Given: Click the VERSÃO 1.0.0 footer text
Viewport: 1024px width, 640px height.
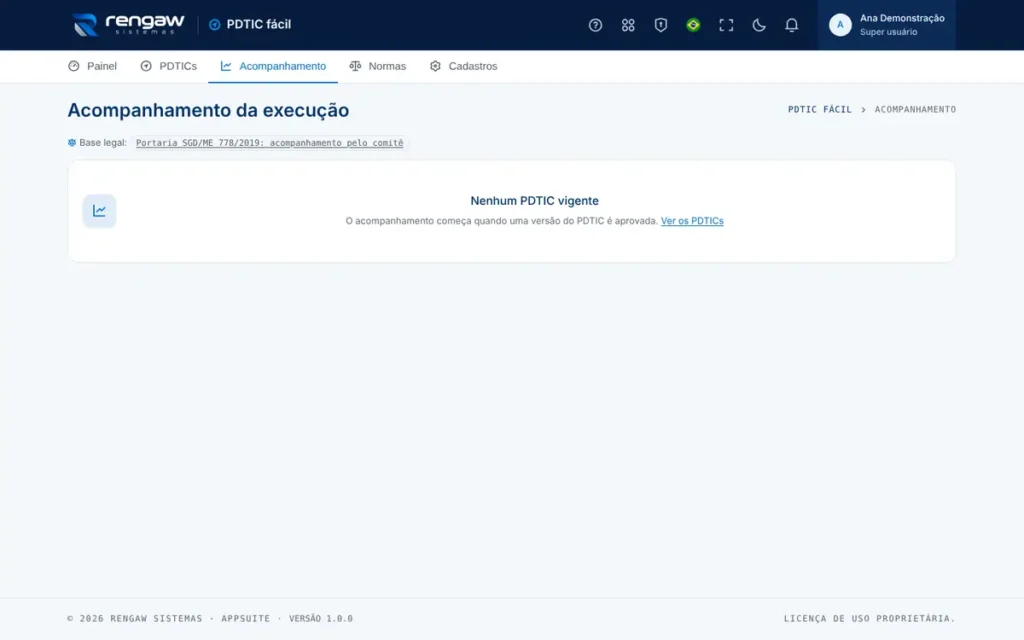Looking at the screenshot, I should coord(321,618).
